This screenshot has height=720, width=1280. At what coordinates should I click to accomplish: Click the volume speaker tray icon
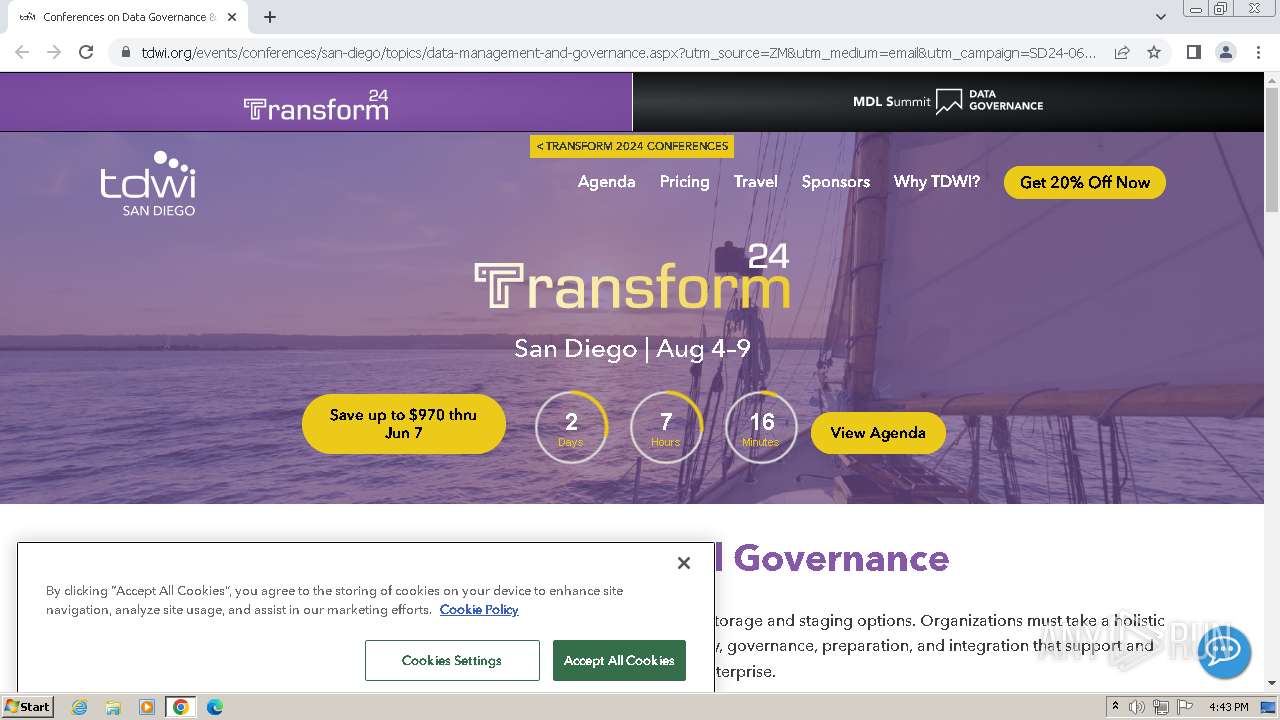coord(1138,707)
